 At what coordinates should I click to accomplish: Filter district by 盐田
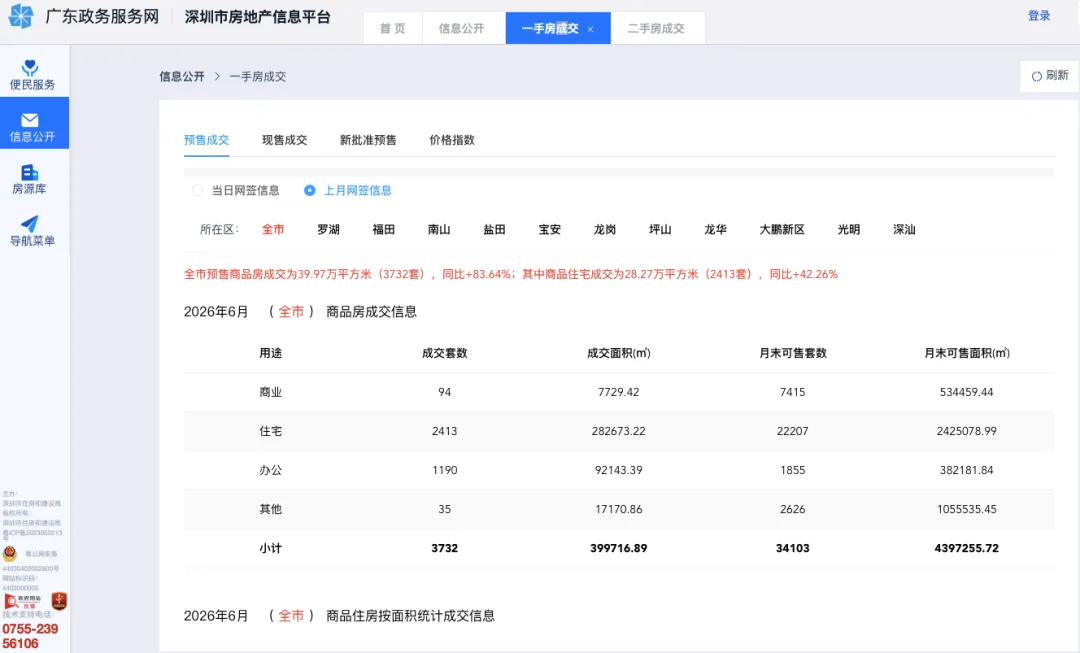coord(495,229)
